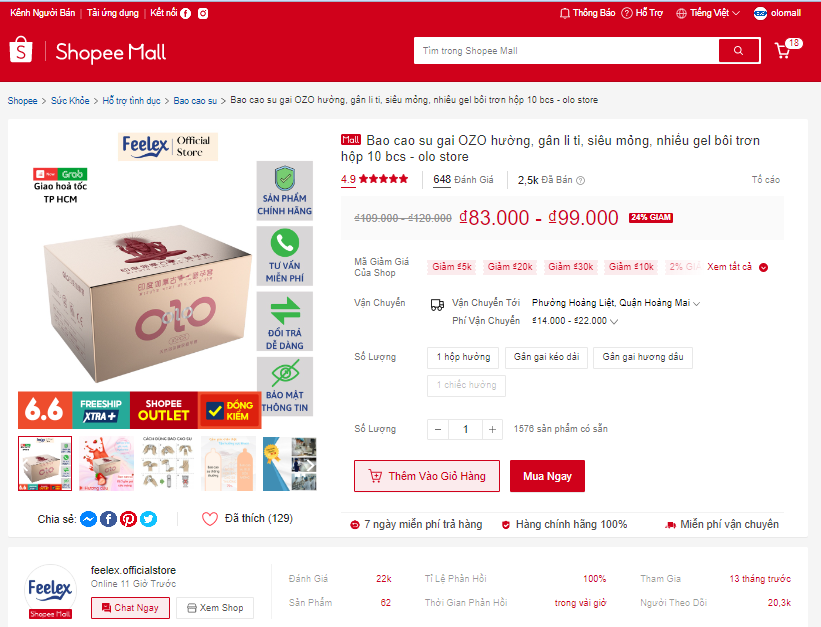
Task: Open the Thông Báo notifications menu
Action: 587,13
